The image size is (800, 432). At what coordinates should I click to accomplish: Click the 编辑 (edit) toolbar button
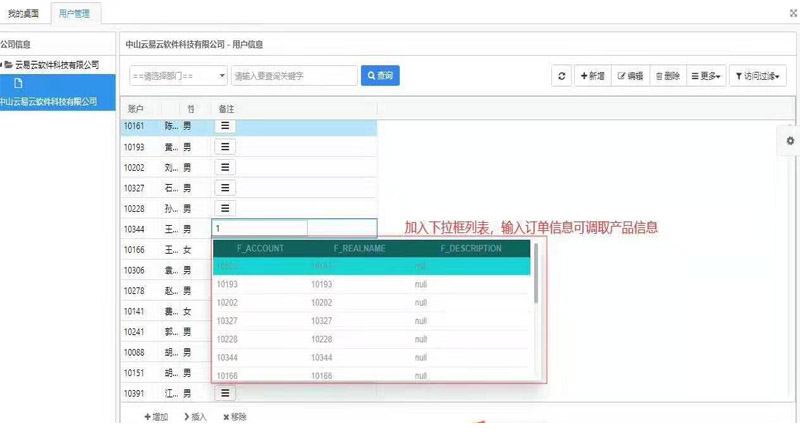pyautogui.click(x=630, y=76)
